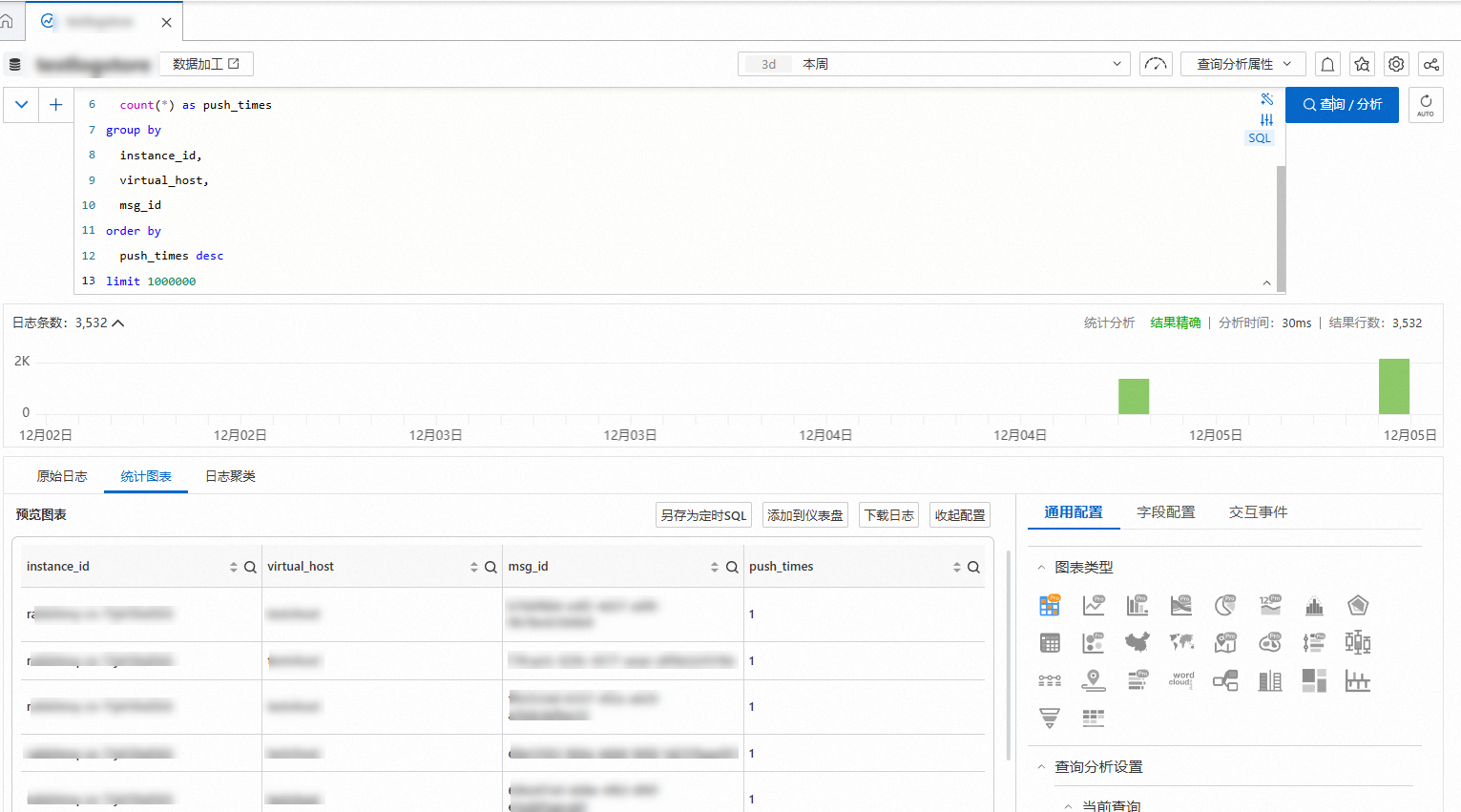The height and width of the screenshot is (812, 1461).
Task: Click 另存为定时SQL button
Action: (704, 515)
